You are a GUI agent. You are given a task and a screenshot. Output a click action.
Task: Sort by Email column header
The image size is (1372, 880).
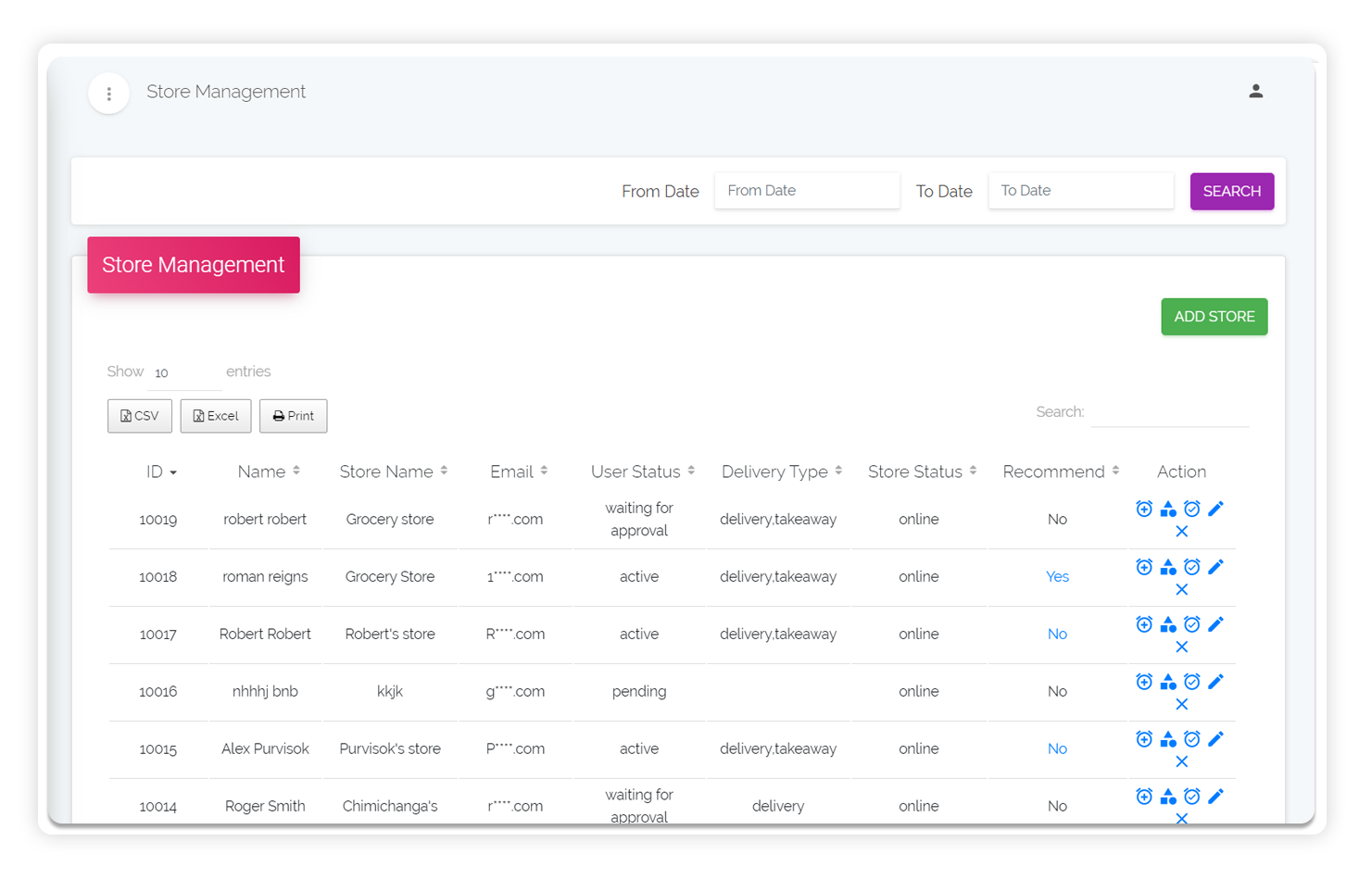pyautogui.click(x=519, y=472)
